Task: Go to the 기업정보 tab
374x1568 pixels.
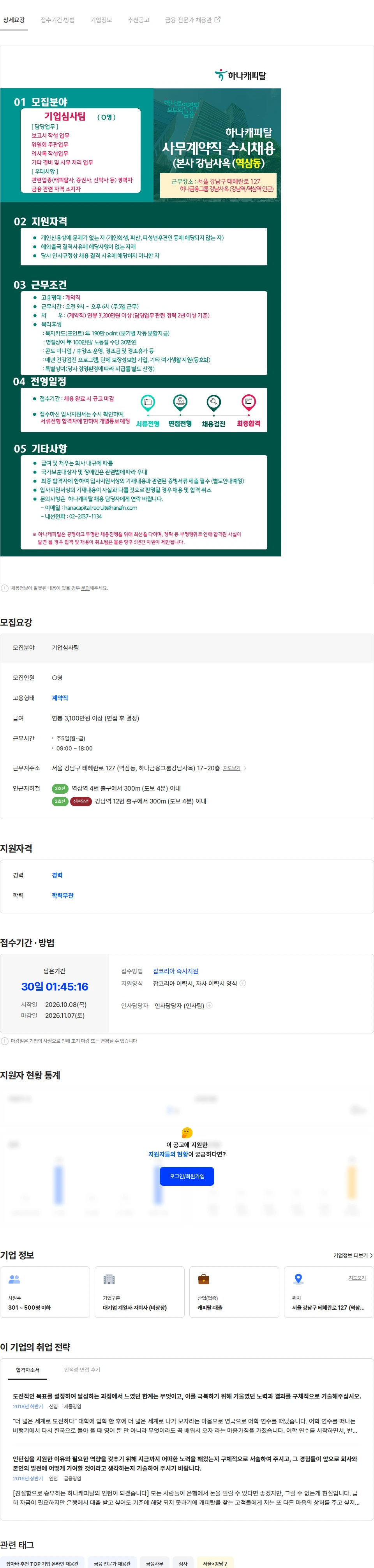Action: (101, 20)
